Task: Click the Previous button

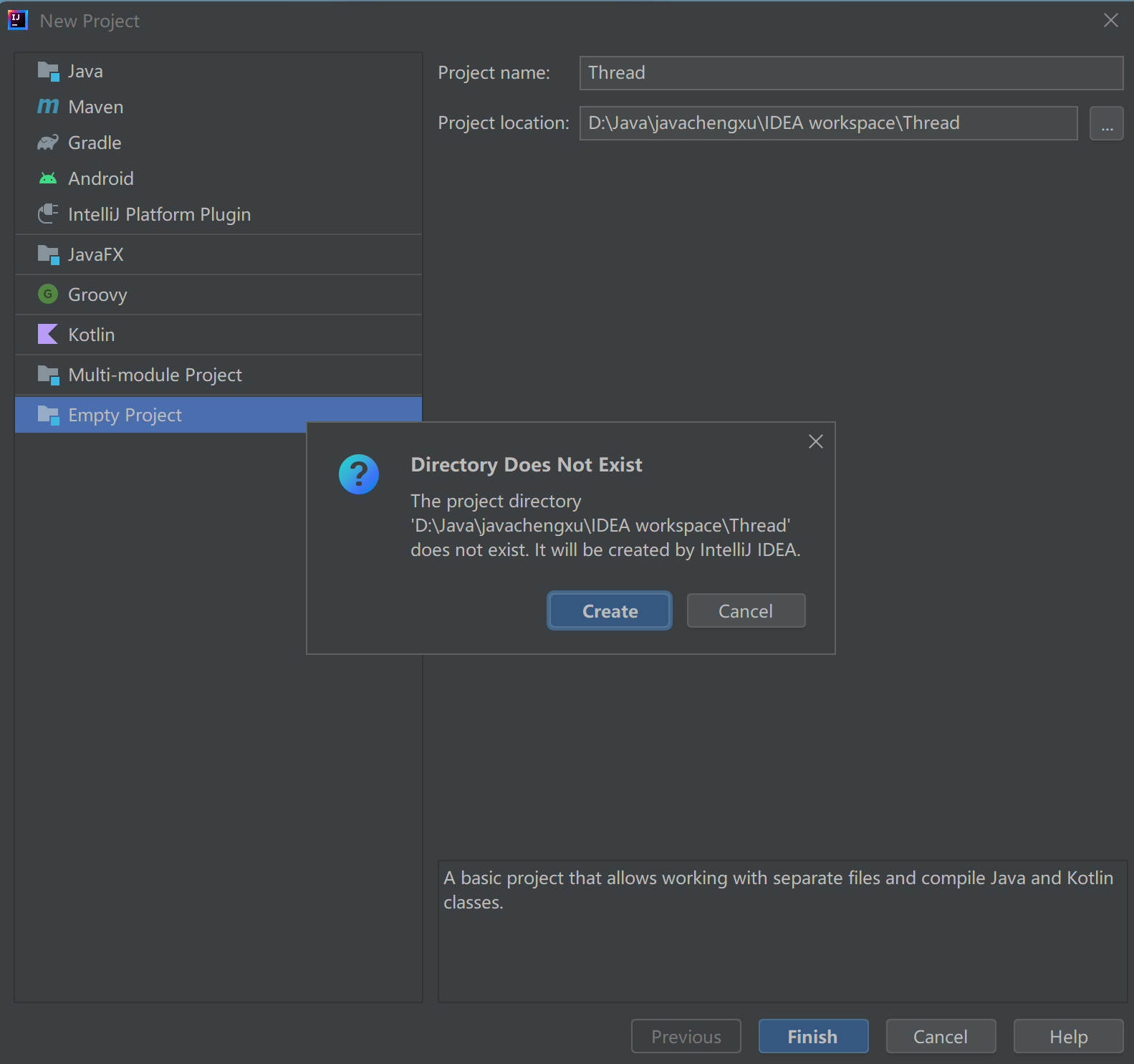Action: [686, 1037]
